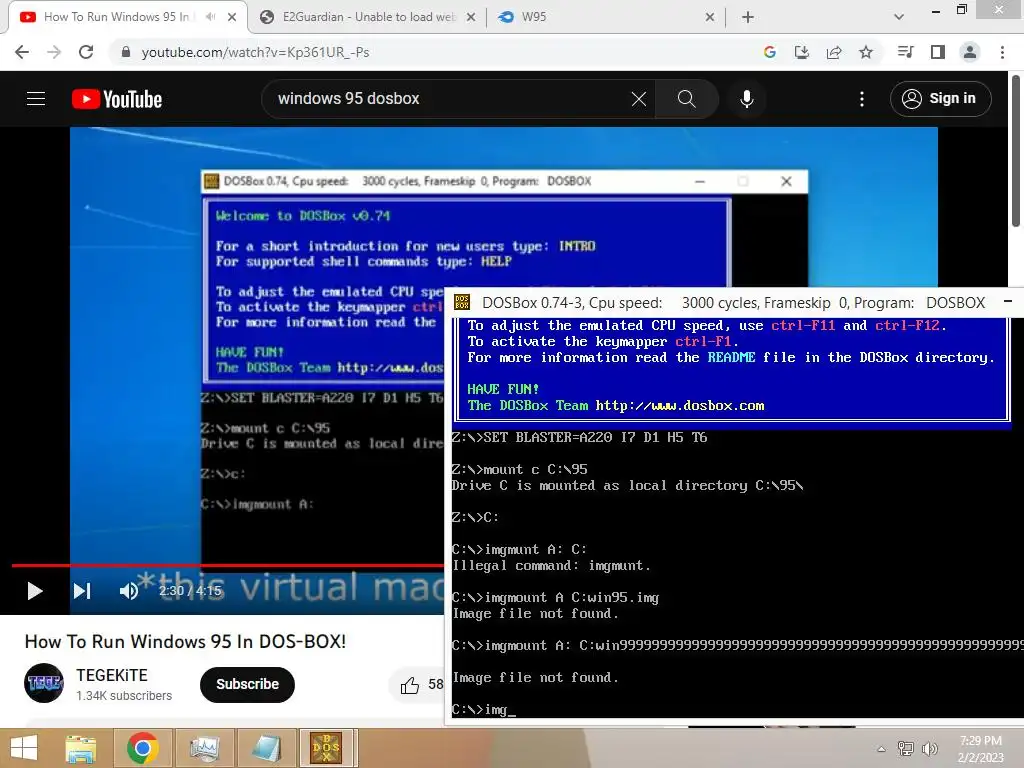Open volume control tray icon
The height and width of the screenshot is (768, 1024).
tap(929, 749)
